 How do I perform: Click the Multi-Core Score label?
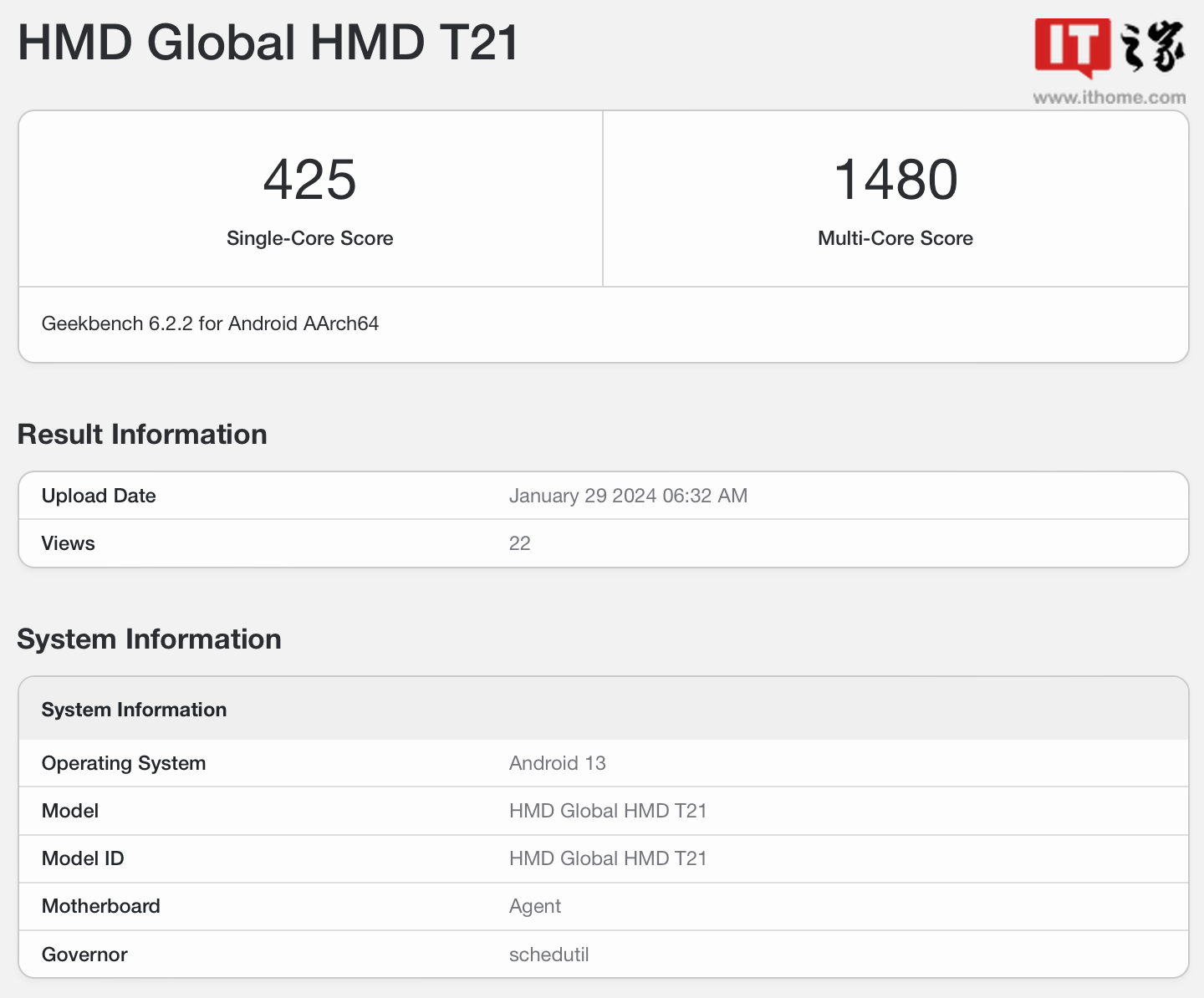pyautogui.click(x=895, y=238)
